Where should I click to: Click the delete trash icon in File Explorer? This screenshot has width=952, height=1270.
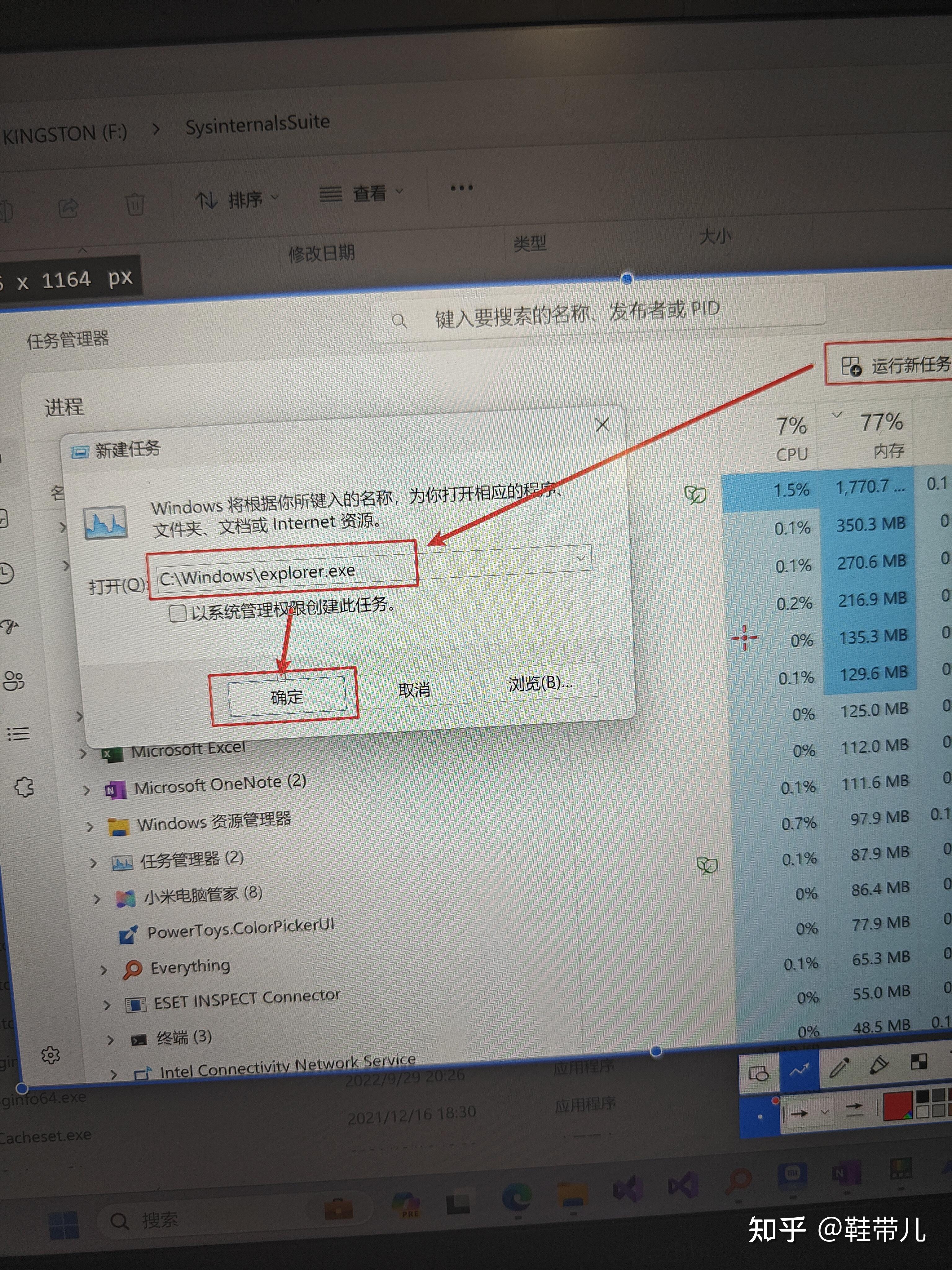click(134, 204)
